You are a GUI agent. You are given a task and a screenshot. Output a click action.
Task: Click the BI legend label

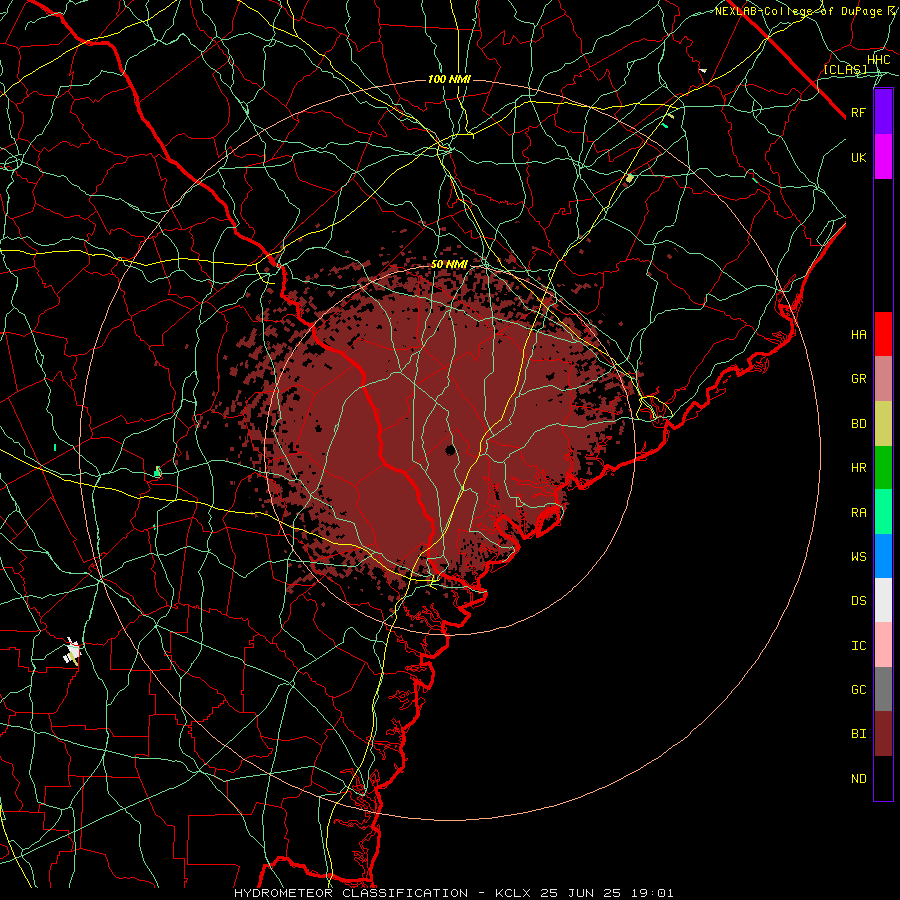point(858,734)
